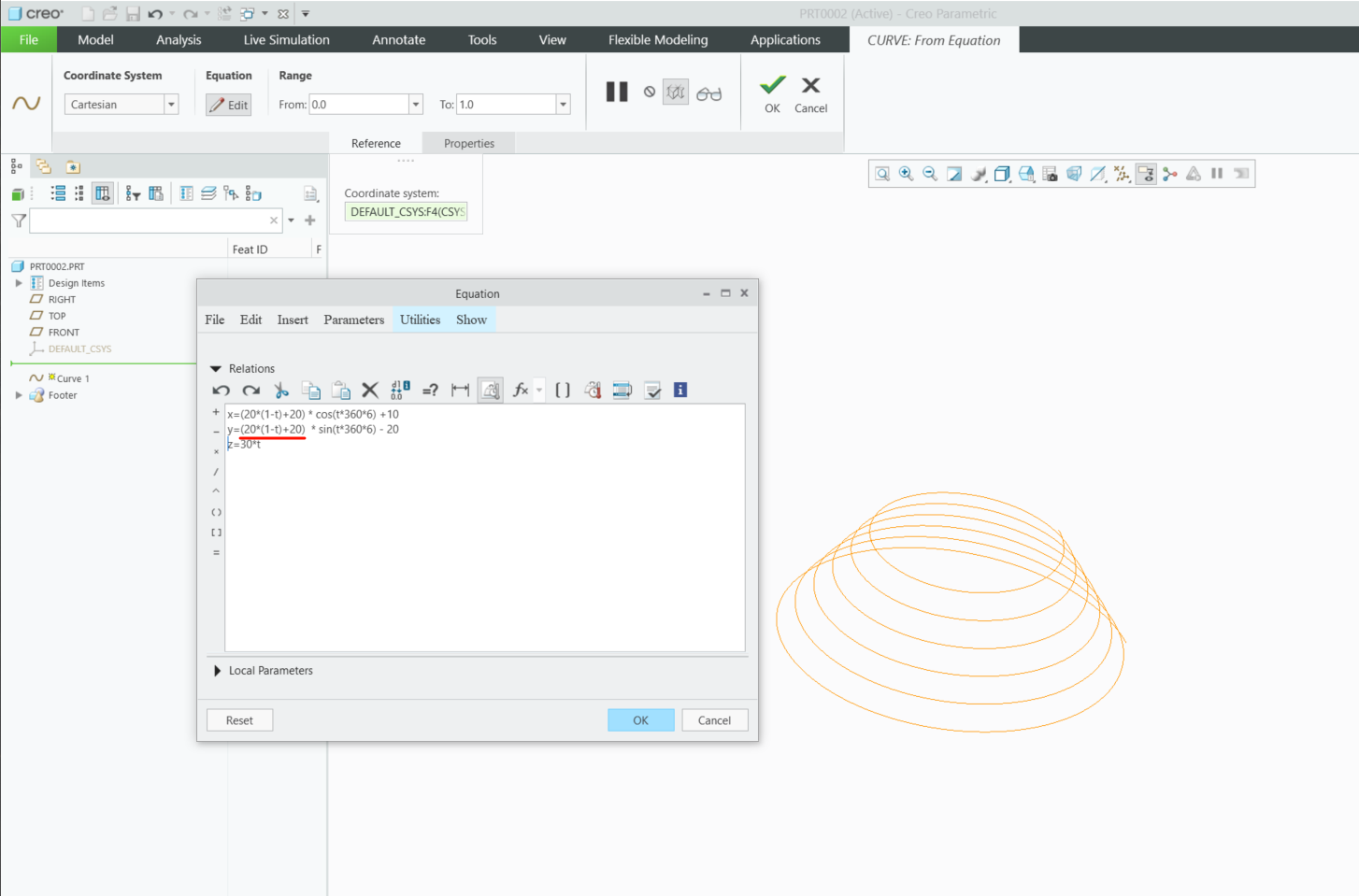
Task: Click OK in the Equation dialog
Action: coord(640,720)
